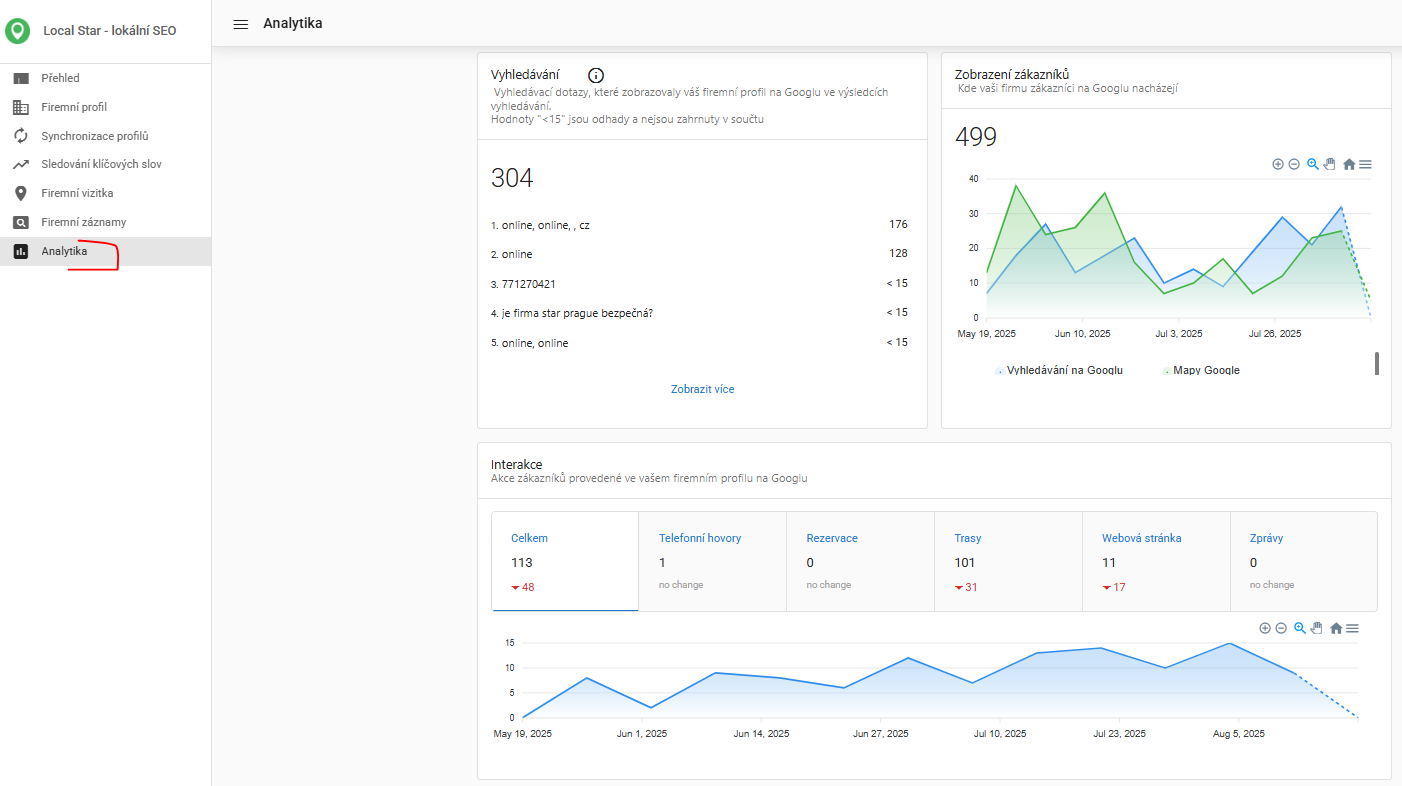The image size is (1402, 786).
Task: Click search query row 'online, online, , cz'
Action: (x=699, y=225)
